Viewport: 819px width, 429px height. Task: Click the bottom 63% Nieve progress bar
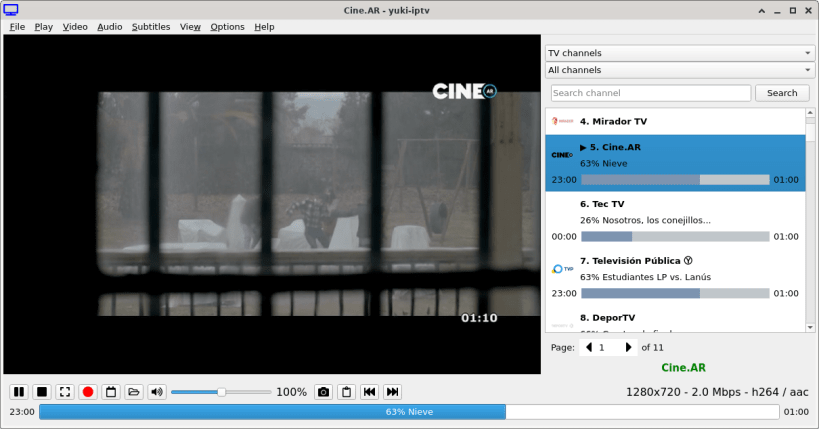click(409, 412)
